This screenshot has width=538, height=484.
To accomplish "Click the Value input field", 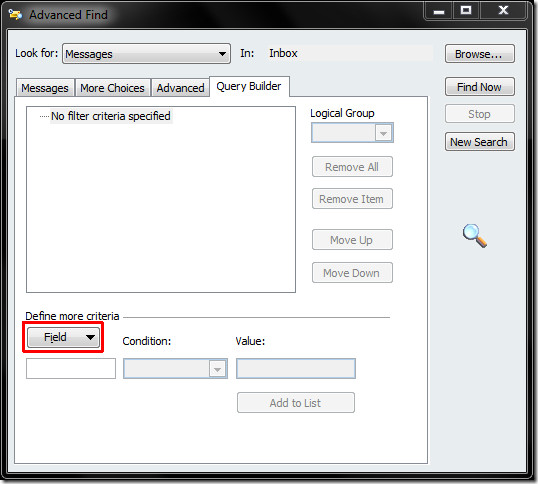I will point(296,369).
